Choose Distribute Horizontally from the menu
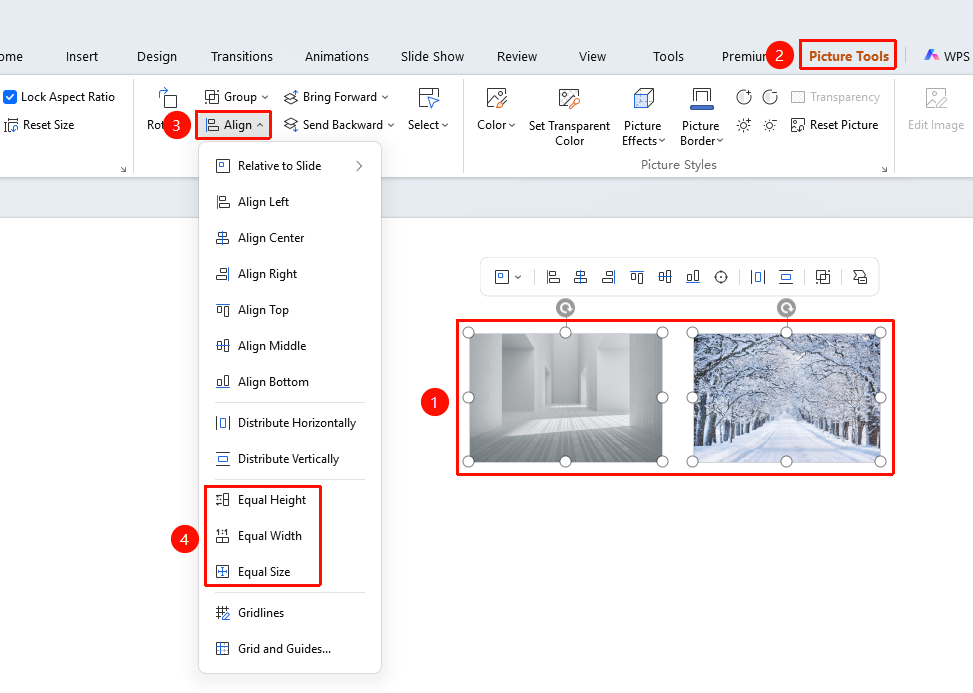Screen dimensions: 973x693 click(290, 423)
